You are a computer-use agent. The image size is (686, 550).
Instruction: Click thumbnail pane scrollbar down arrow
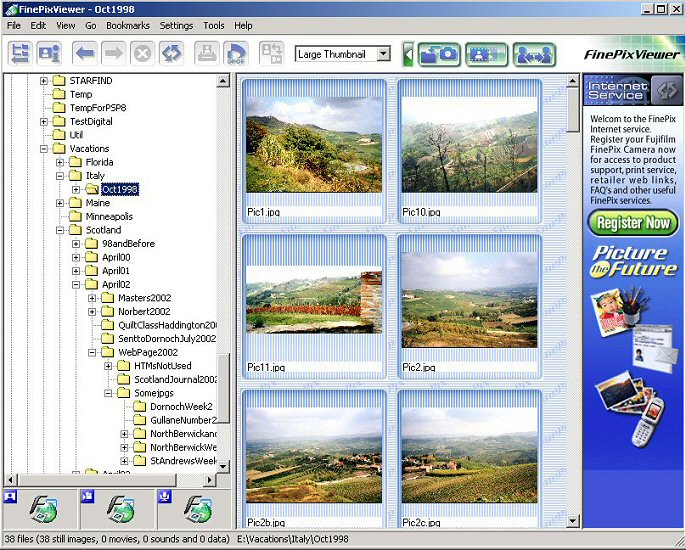click(x=573, y=521)
